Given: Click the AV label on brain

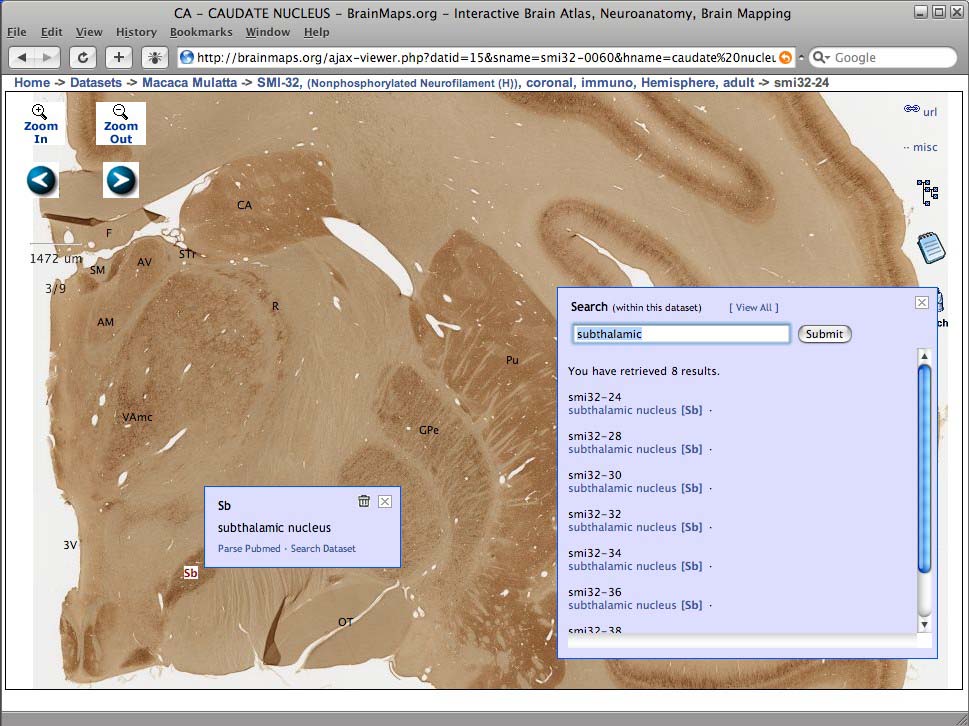Looking at the screenshot, I should [144, 263].
